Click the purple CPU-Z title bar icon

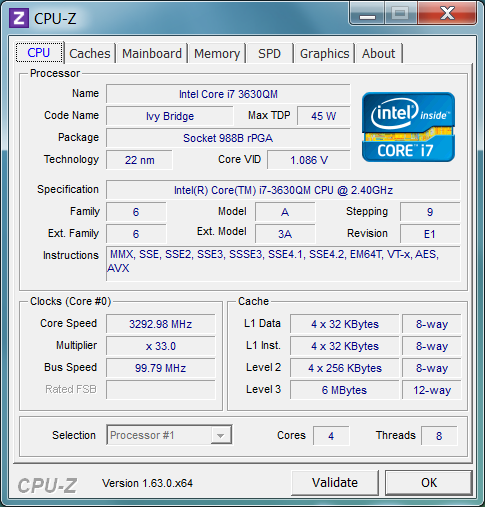click(x=19, y=18)
